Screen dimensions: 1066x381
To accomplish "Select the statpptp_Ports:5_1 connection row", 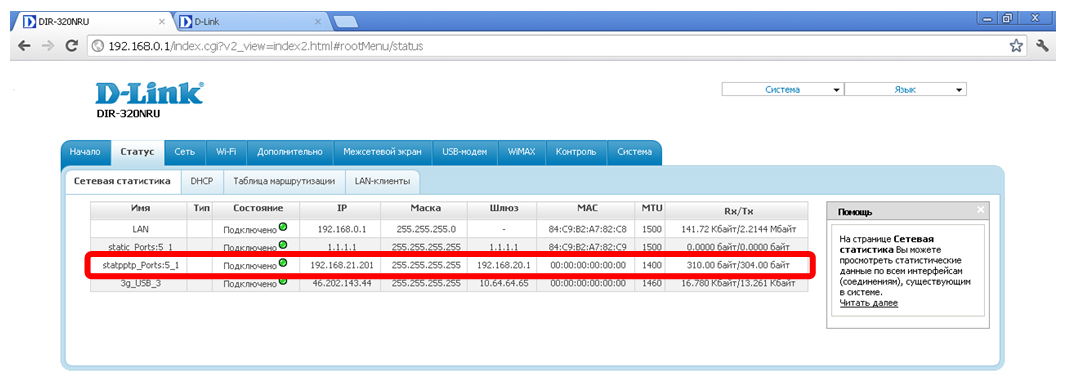I will point(449,265).
